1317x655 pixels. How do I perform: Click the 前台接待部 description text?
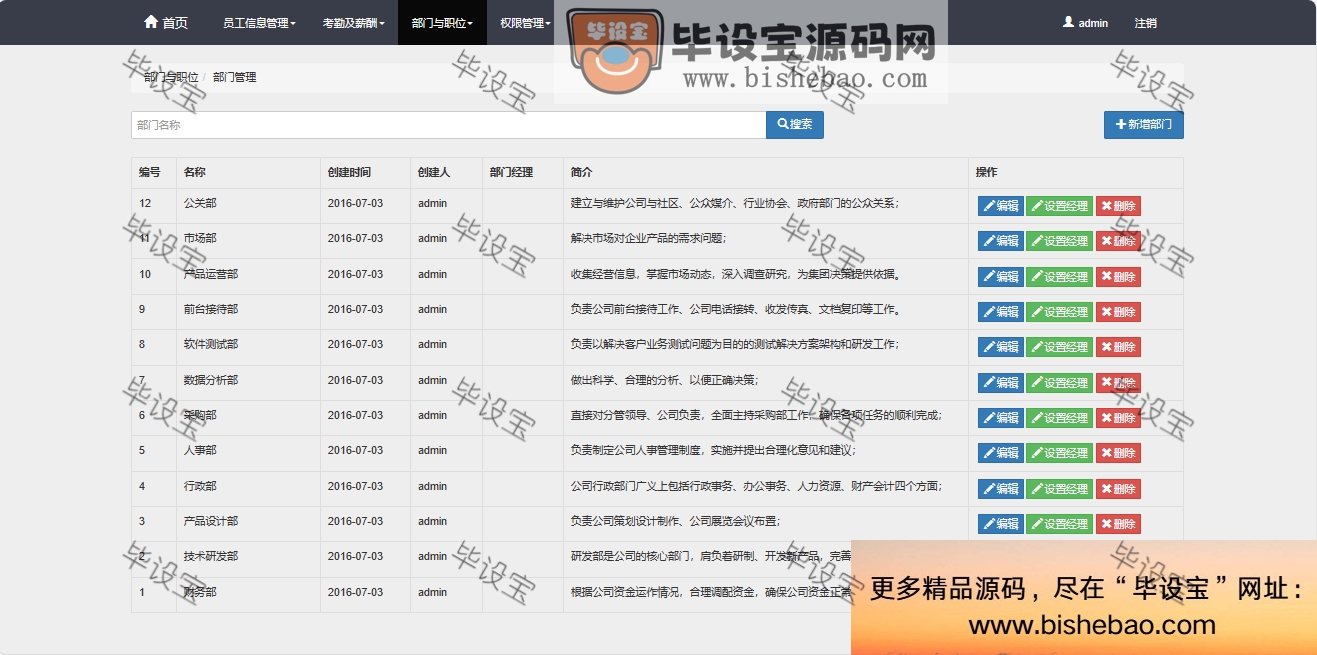737,310
